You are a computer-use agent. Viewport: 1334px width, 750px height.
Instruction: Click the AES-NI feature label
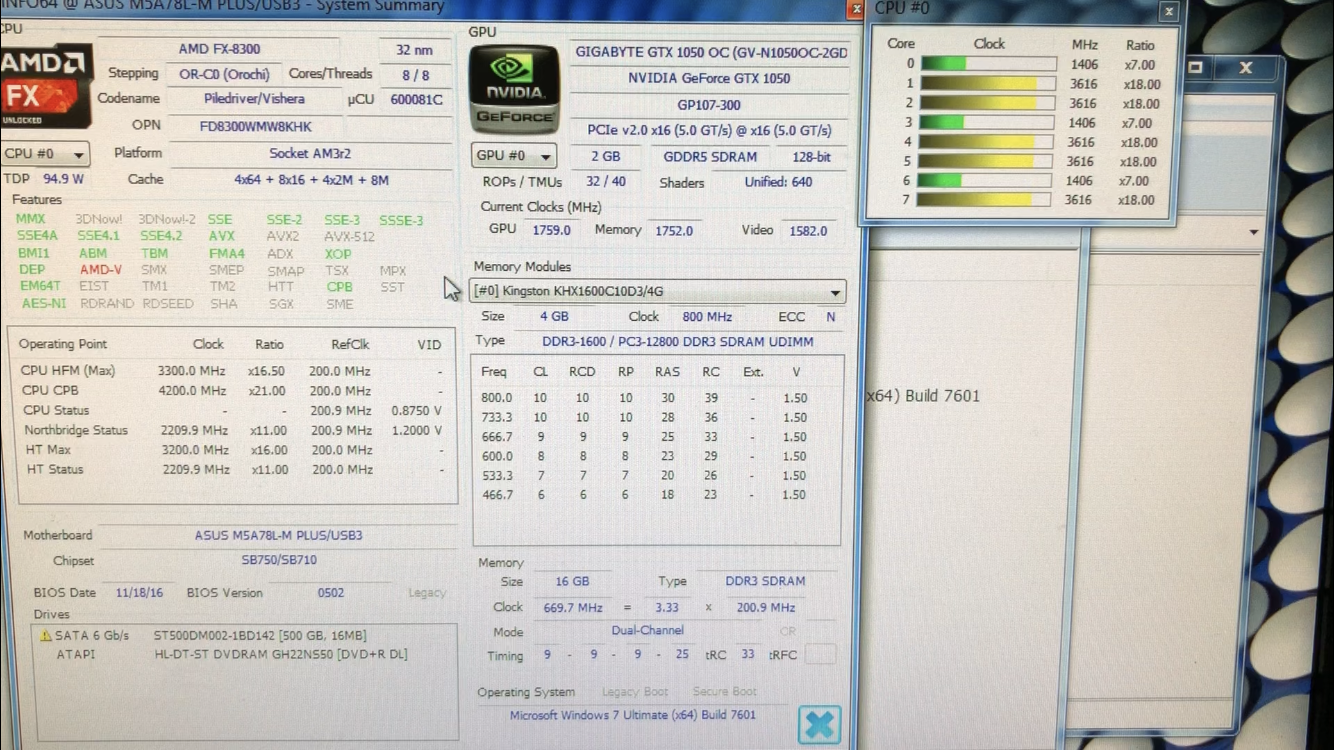[44, 303]
